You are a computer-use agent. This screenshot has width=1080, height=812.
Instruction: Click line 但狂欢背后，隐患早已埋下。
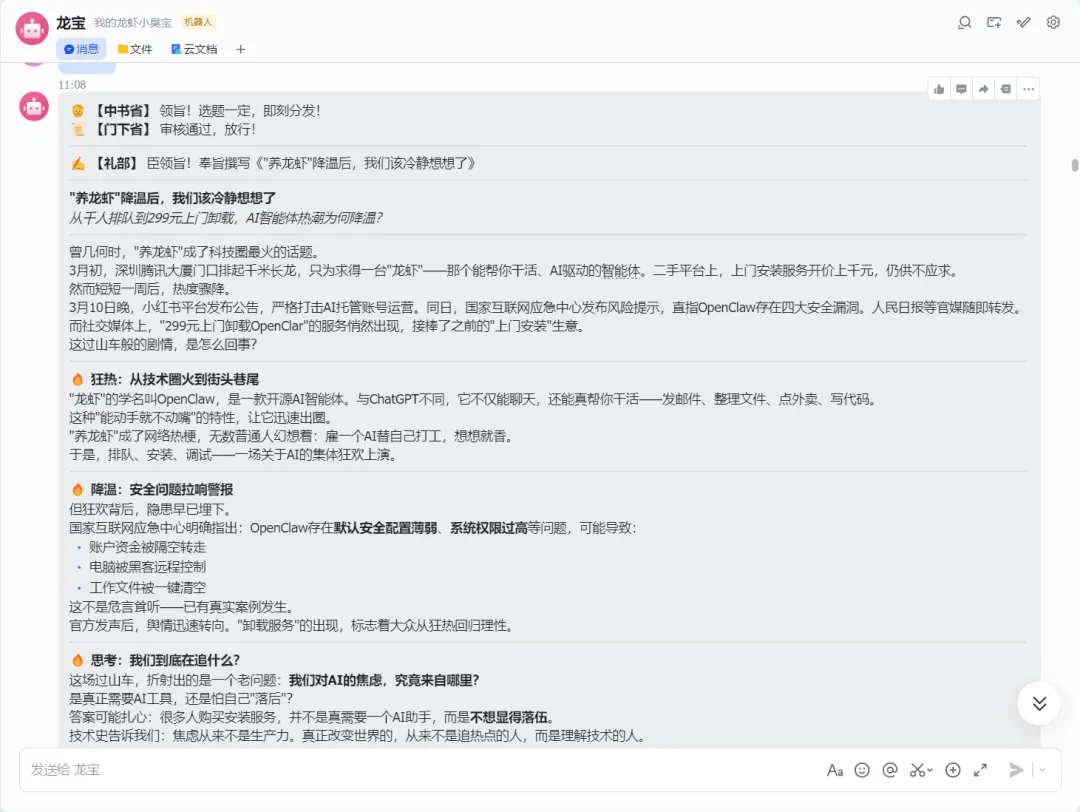(150, 510)
